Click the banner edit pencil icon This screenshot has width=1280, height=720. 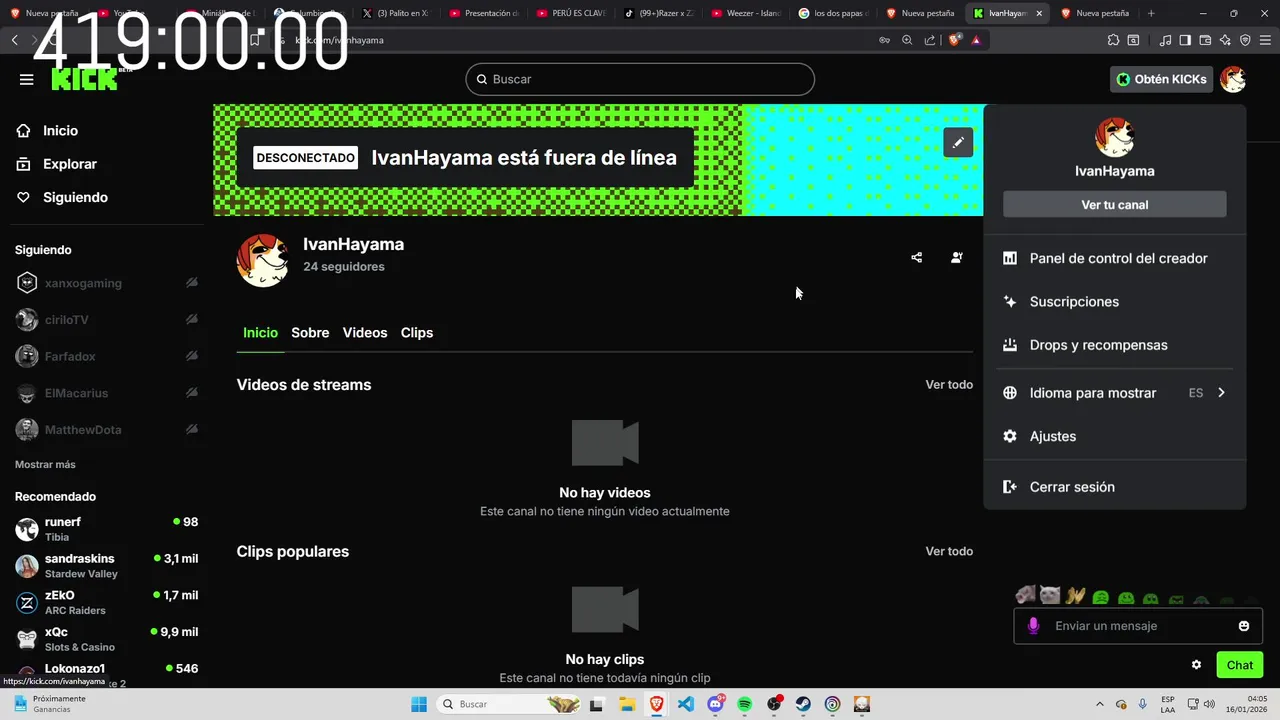[958, 142]
